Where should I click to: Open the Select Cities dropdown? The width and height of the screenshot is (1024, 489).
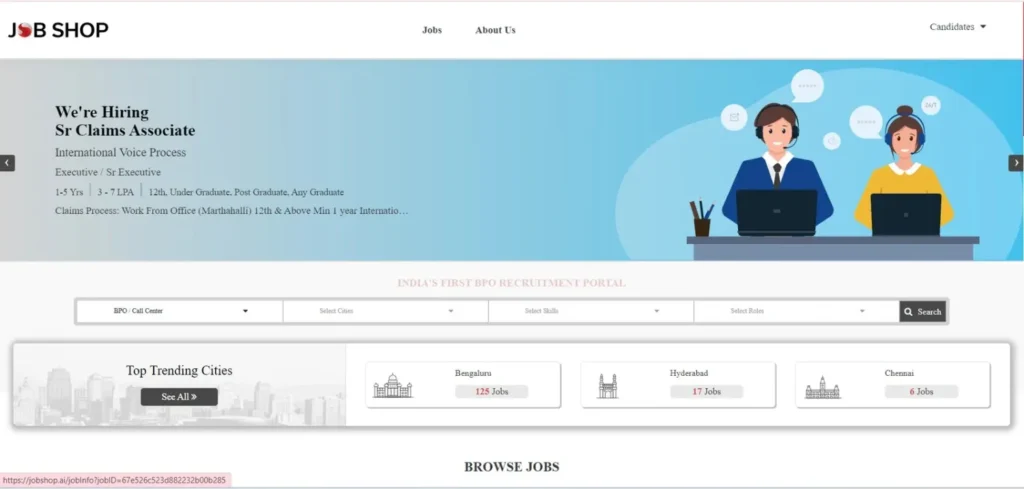coord(385,311)
